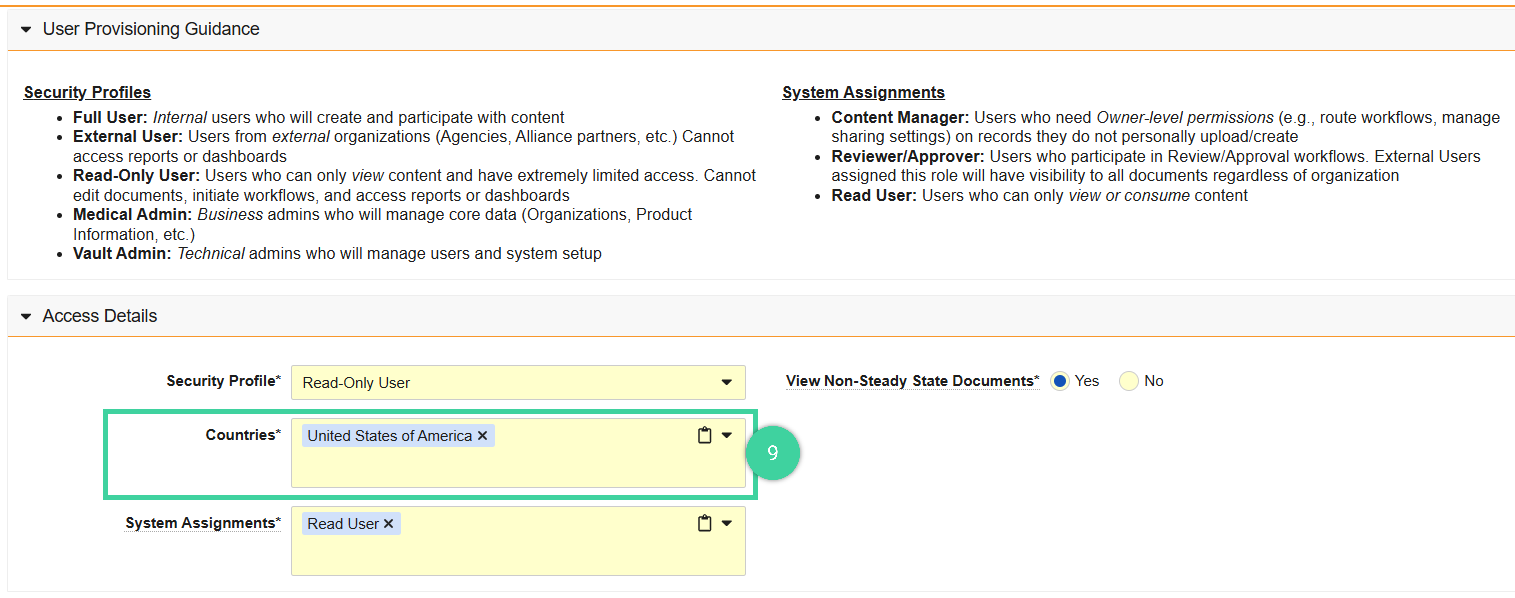This screenshot has width=1515, height=598.
Task: Remove the Read User system assignment tag
Action: click(388, 522)
